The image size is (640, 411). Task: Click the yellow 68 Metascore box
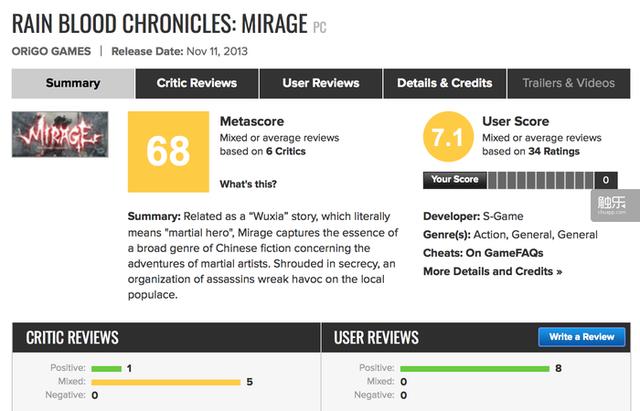(x=168, y=151)
